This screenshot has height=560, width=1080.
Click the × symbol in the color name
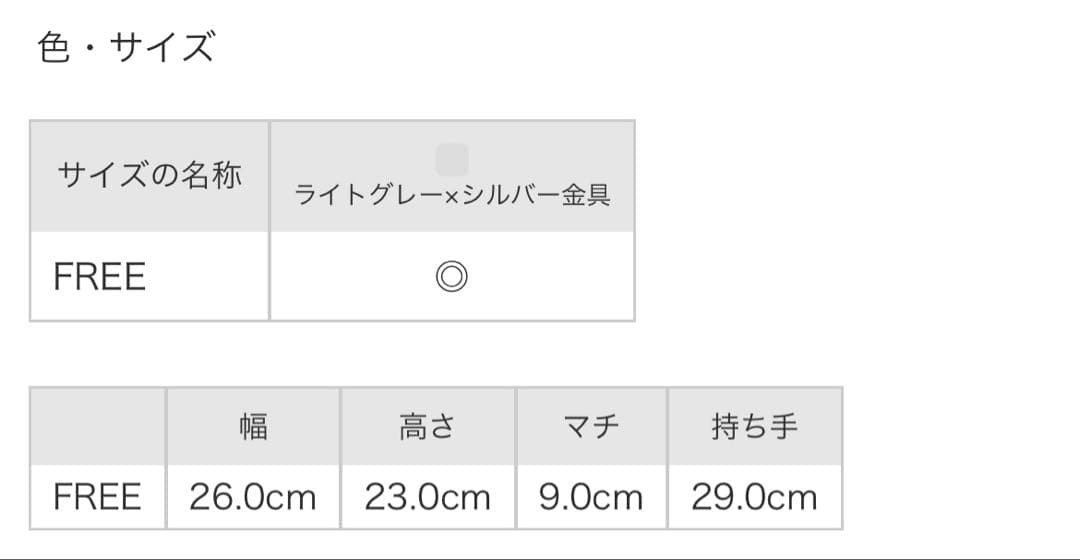pos(450,196)
